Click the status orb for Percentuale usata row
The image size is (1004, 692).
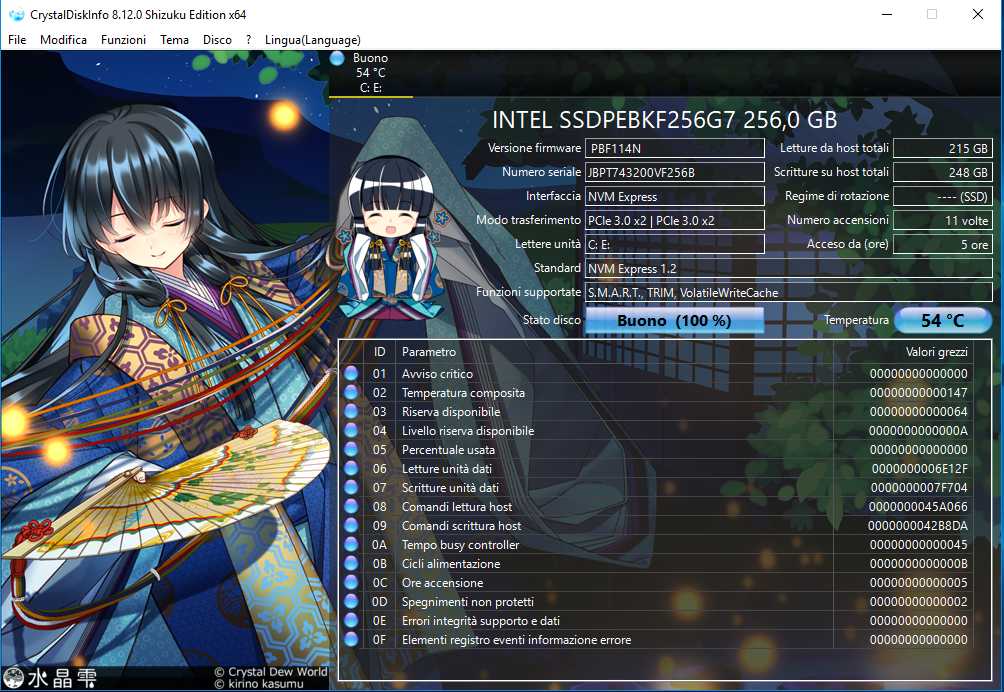pos(351,449)
